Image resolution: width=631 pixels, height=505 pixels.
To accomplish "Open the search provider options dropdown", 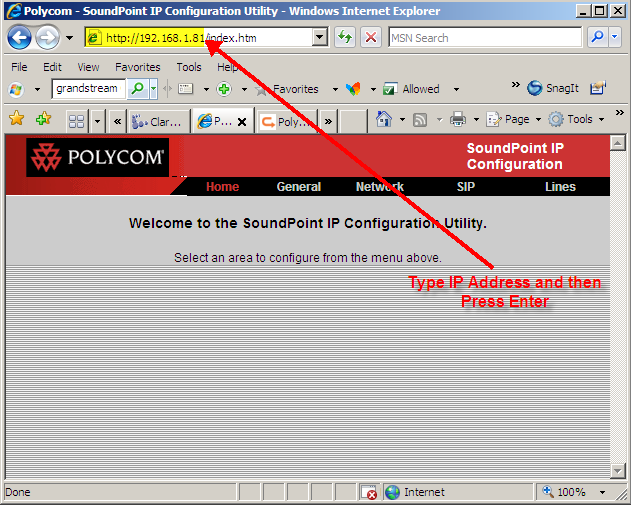I will (x=615, y=37).
